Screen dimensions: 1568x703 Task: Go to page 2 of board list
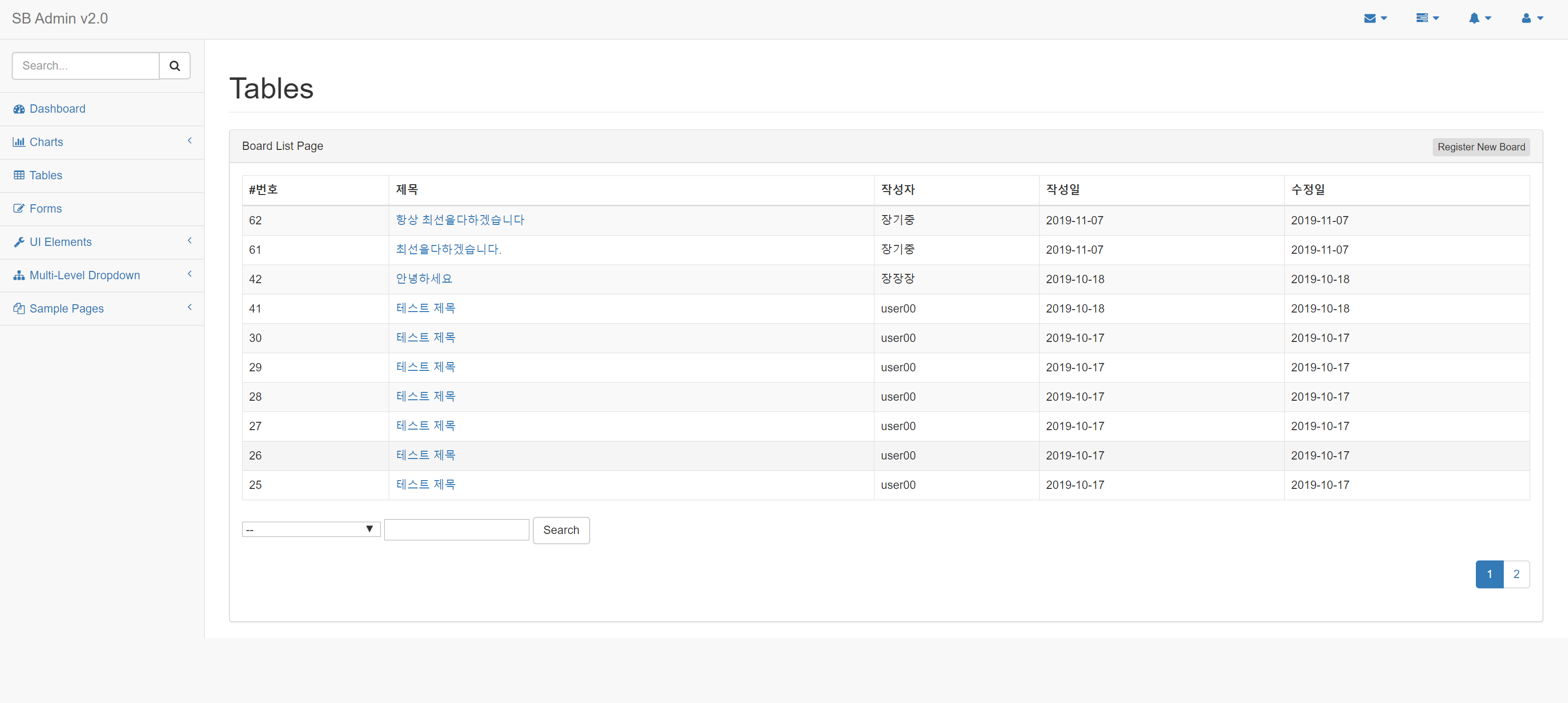click(1516, 574)
